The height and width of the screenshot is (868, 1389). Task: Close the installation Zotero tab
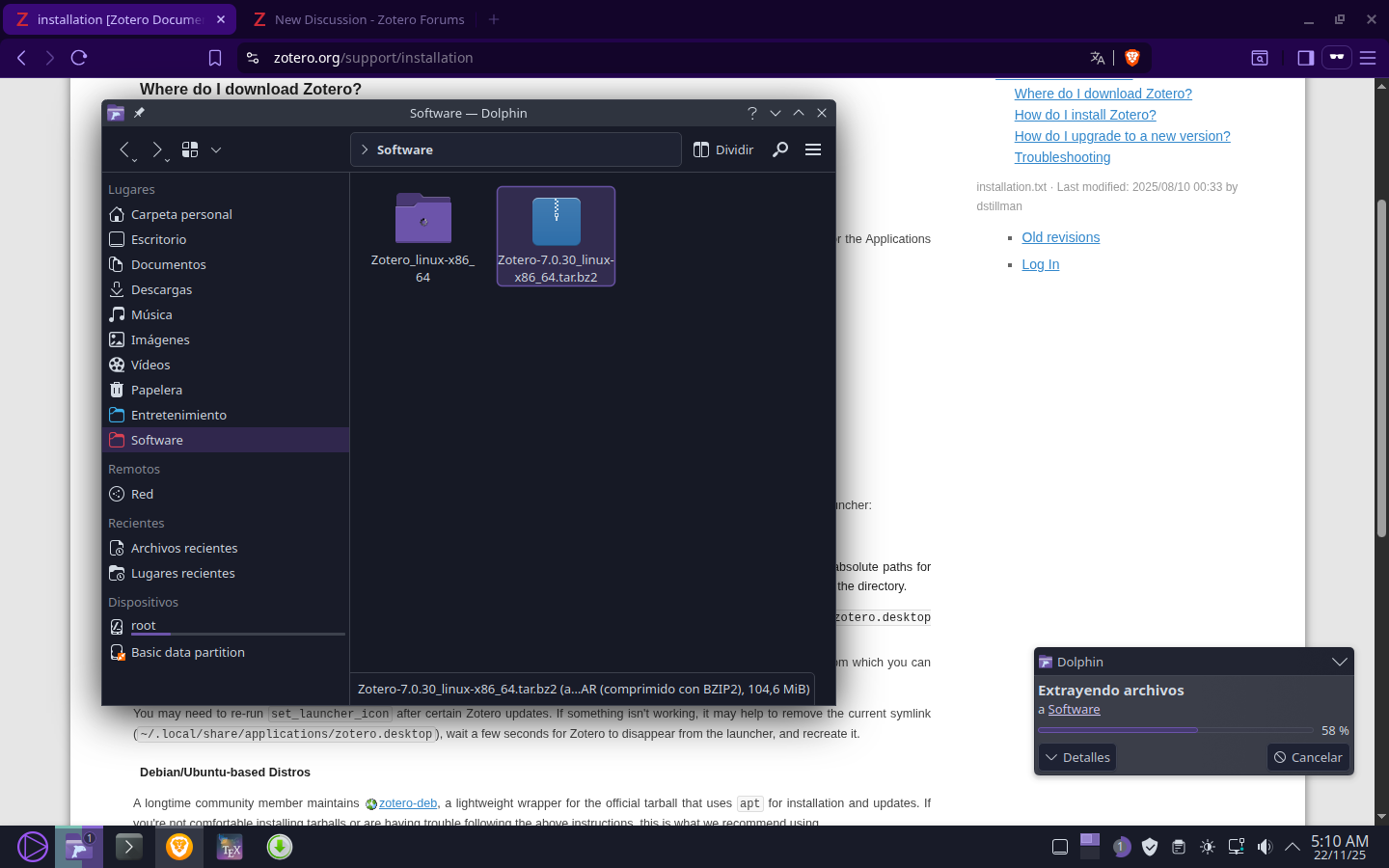220,19
